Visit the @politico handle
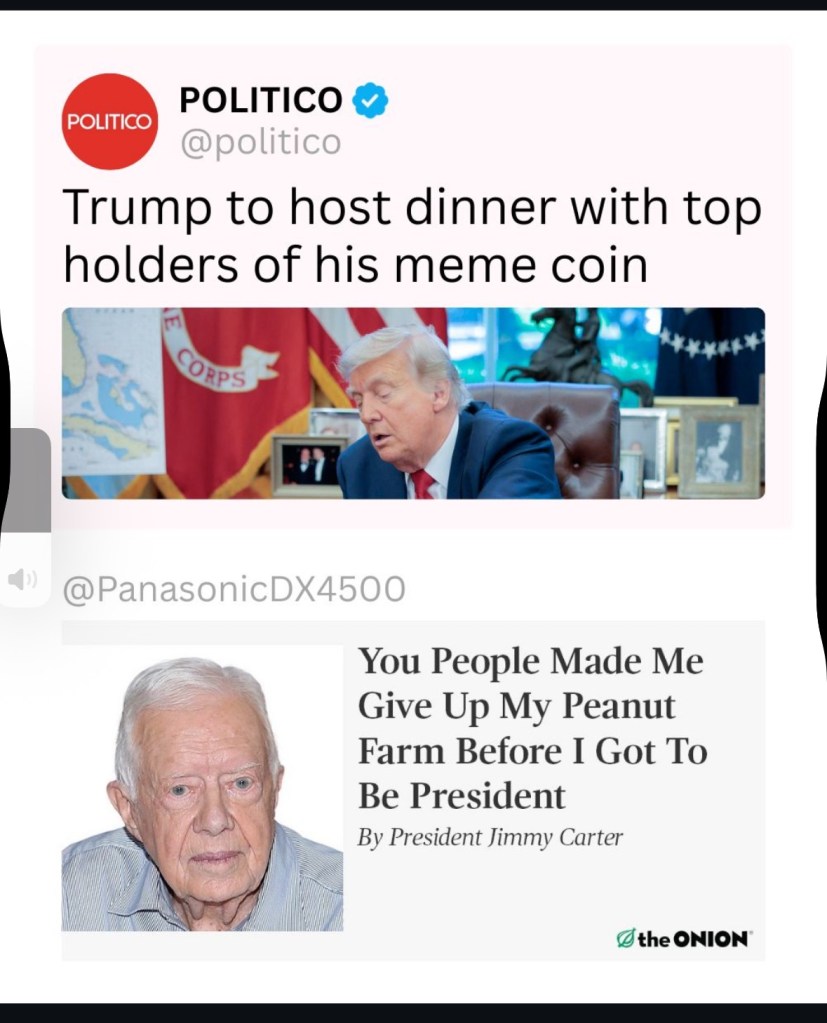This screenshot has height=1023, width=827. tap(260, 142)
